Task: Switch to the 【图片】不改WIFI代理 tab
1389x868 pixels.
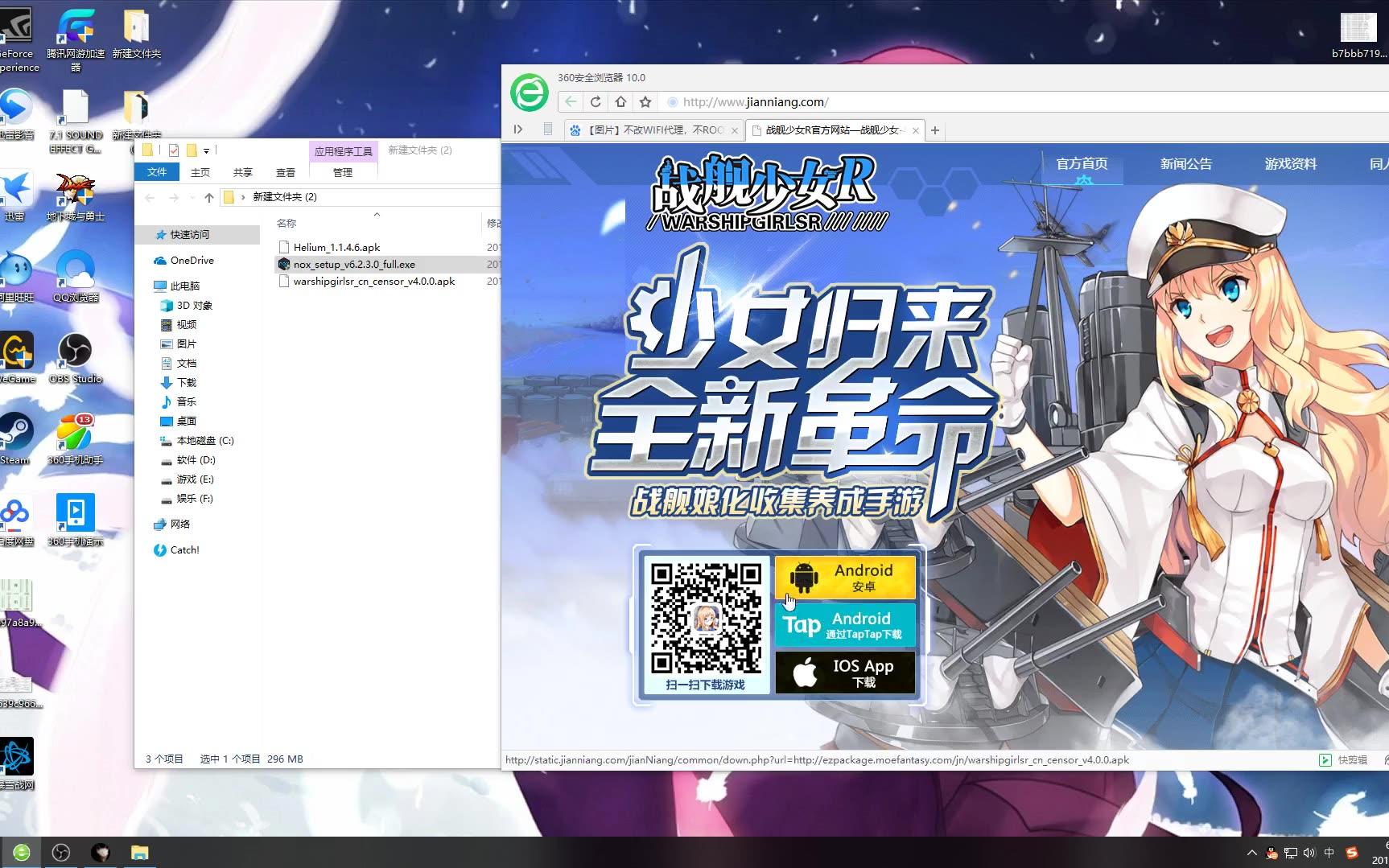Action: pos(653,130)
